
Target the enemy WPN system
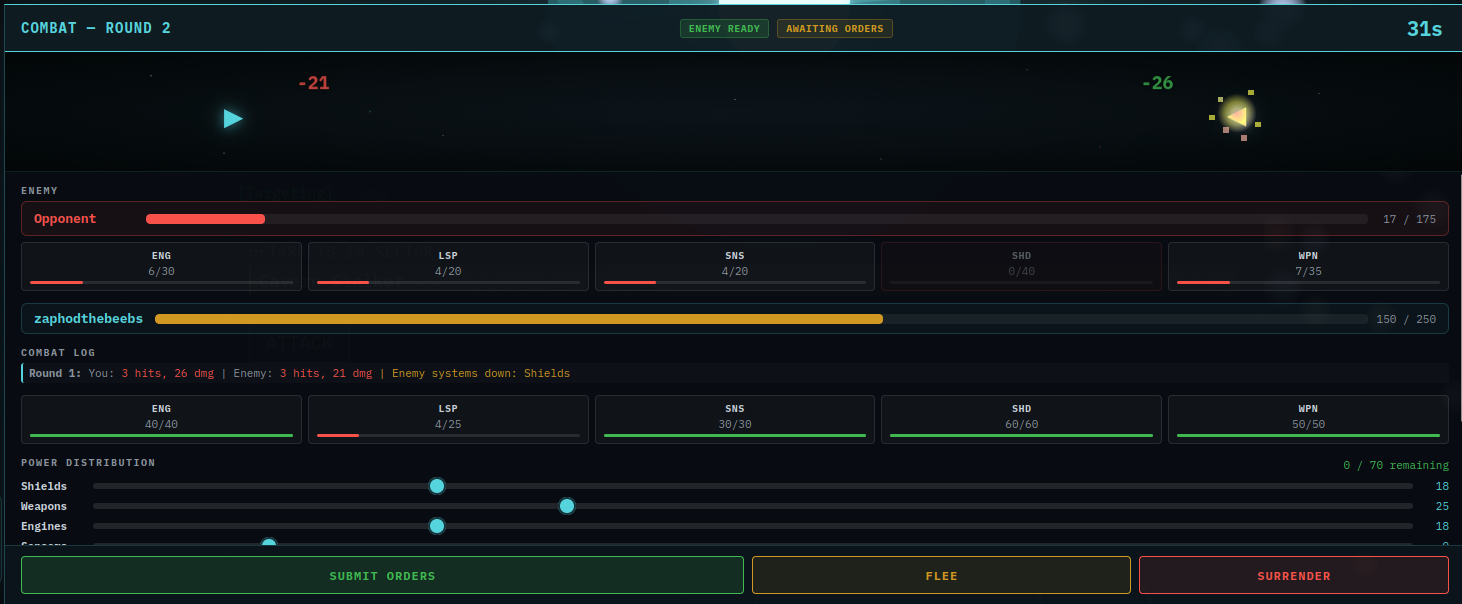coord(1307,266)
